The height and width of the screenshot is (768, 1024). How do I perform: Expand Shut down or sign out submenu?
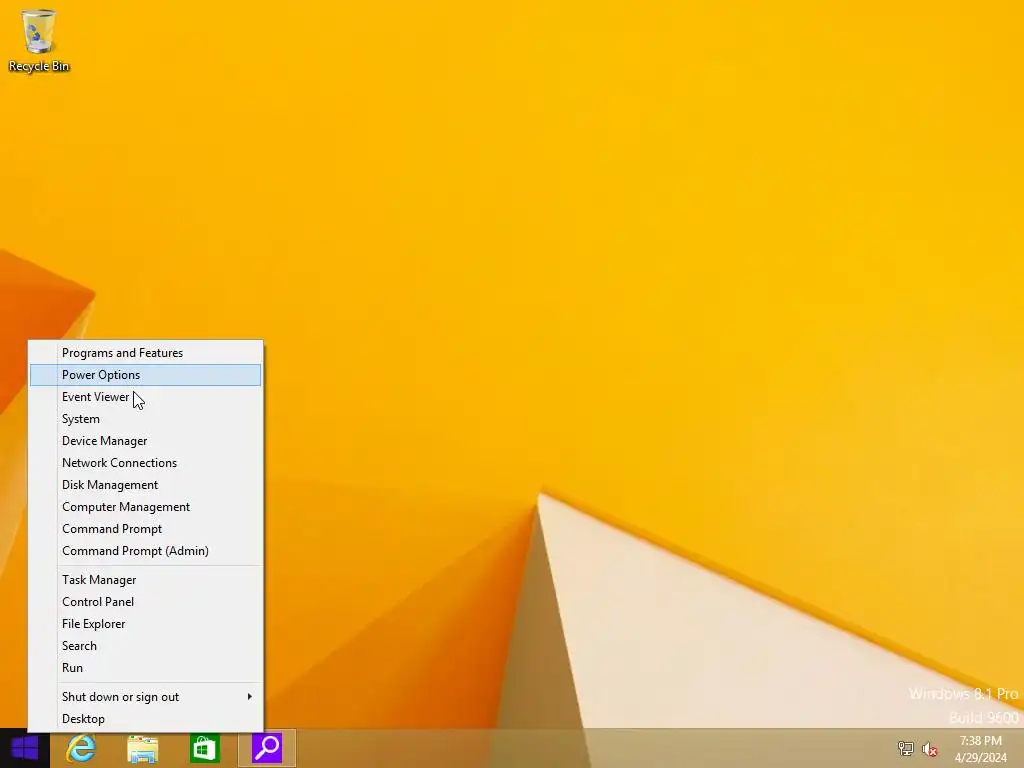tap(145, 697)
